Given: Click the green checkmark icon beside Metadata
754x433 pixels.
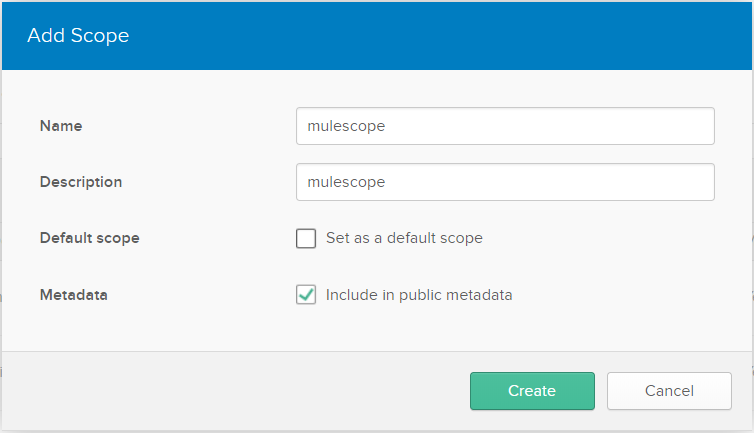Looking at the screenshot, I should coord(306,295).
